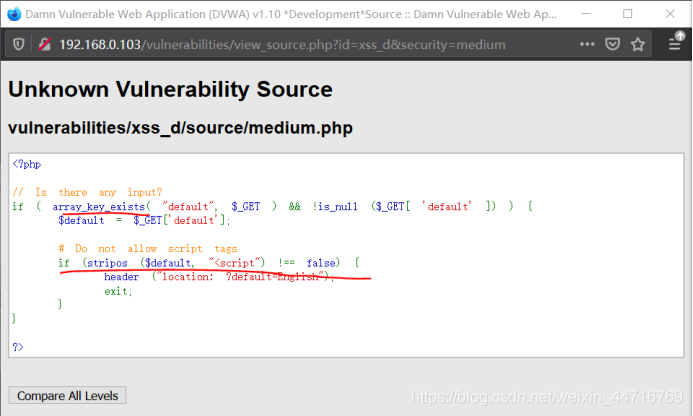Close the Firefox window
Image resolution: width=693 pixels, height=416 pixels.
click(x=670, y=14)
